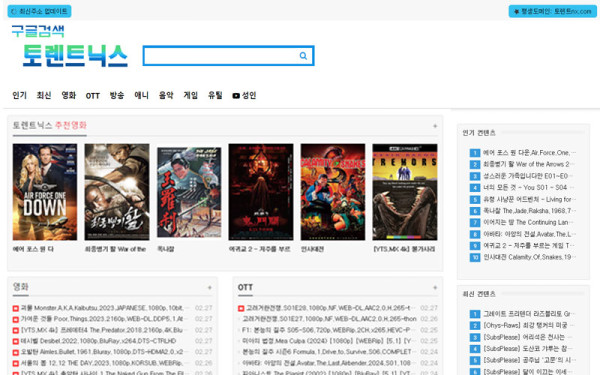This screenshot has height=375, width=600.
Task: Expand the OTT list with plus icon
Action: [435, 287]
